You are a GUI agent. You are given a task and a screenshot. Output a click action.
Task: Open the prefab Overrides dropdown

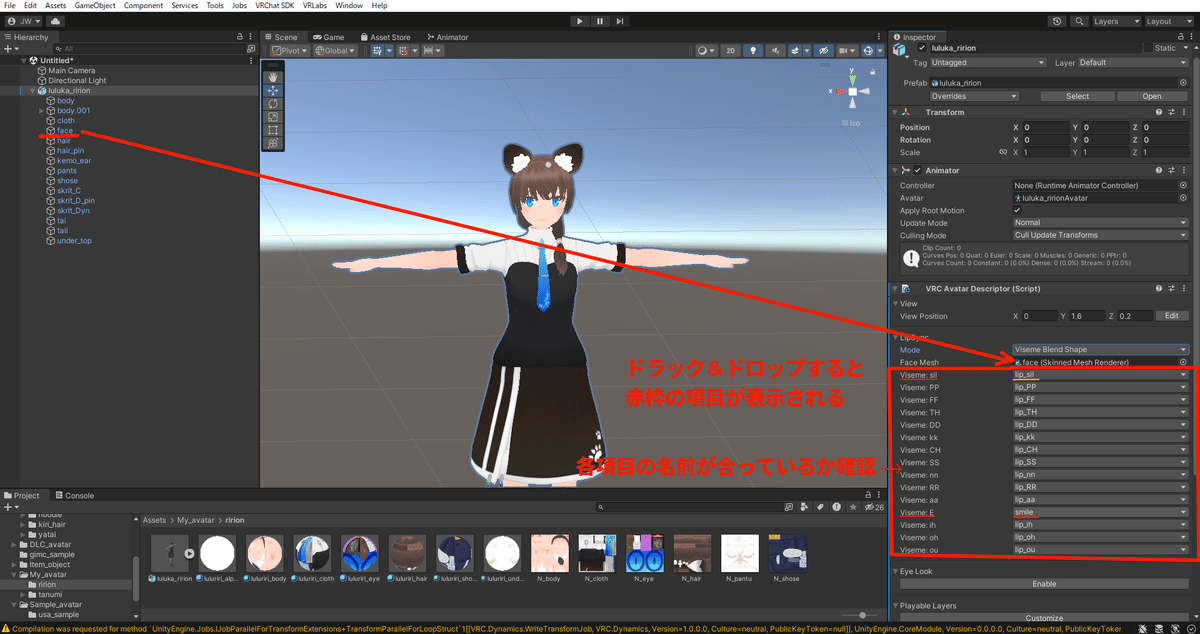point(974,96)
